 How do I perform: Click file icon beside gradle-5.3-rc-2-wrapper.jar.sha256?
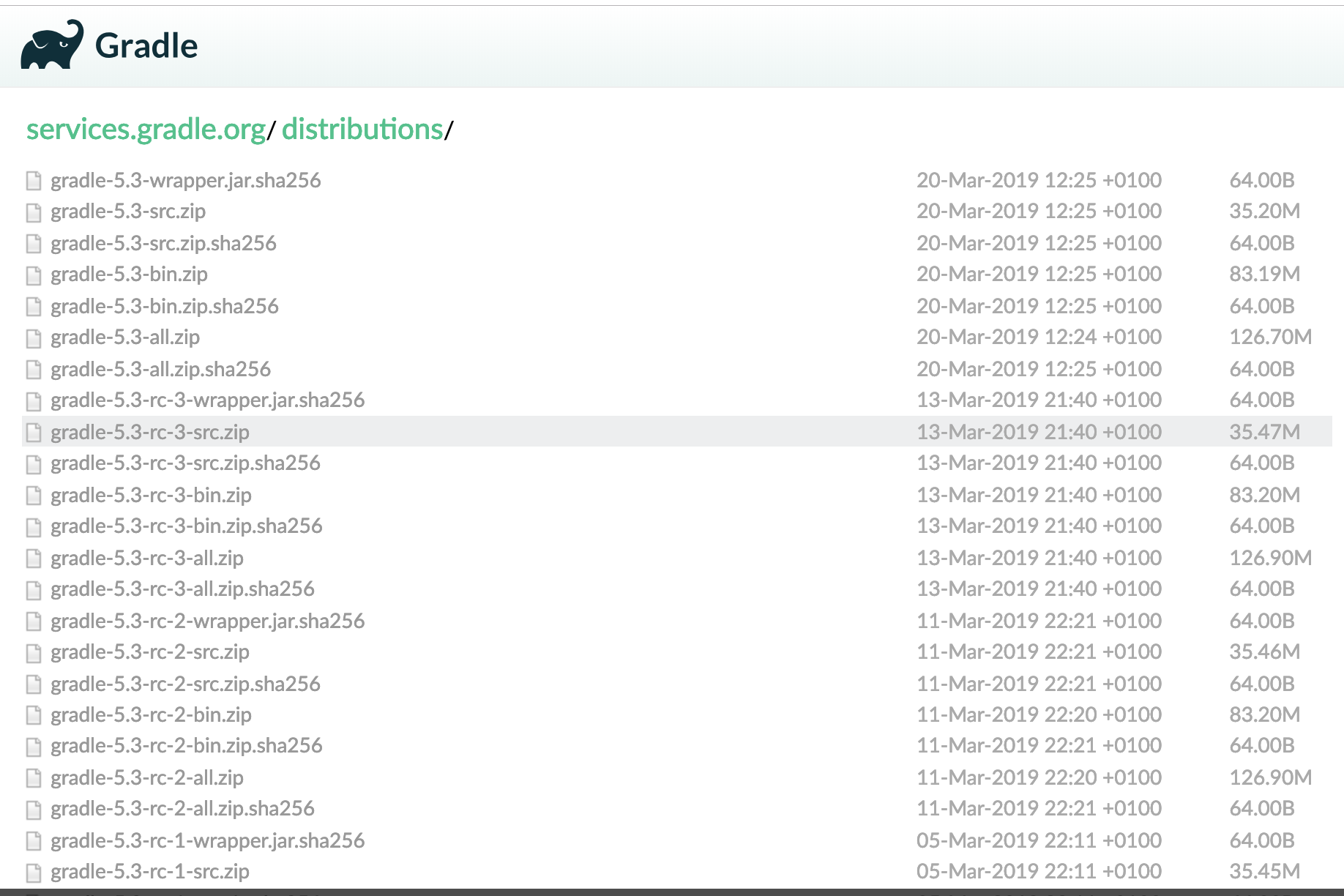click(x=34, y=621)
